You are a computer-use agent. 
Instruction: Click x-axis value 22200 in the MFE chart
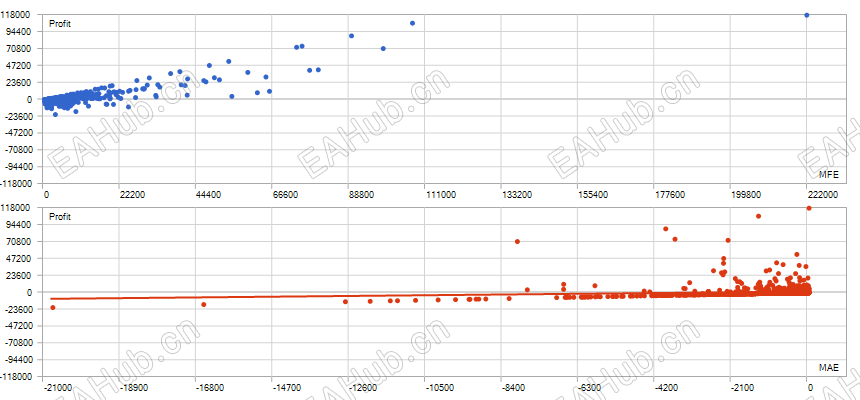click(x=132, y=195)
